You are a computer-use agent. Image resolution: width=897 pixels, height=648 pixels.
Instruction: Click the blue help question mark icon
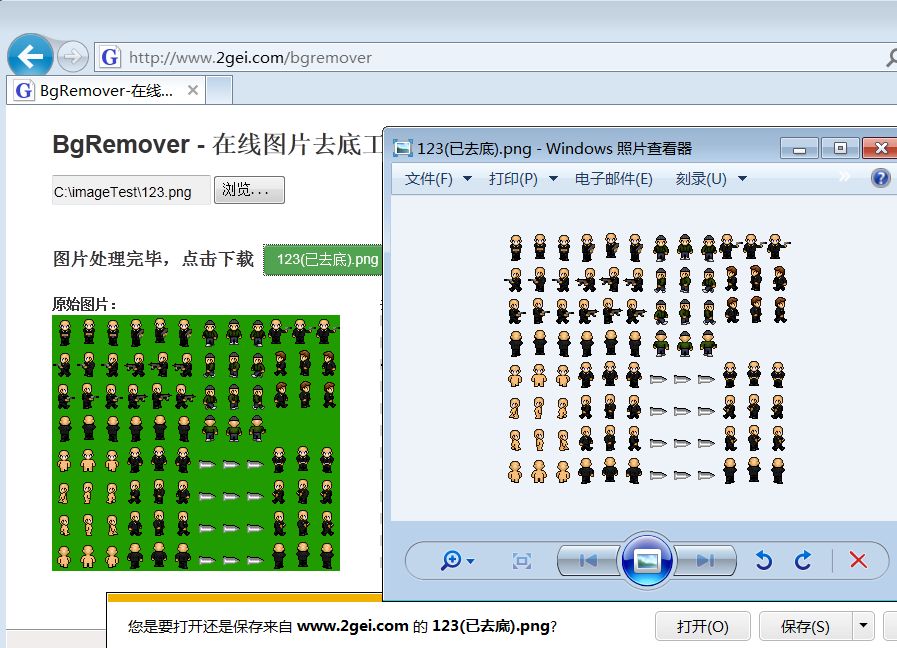880,178
